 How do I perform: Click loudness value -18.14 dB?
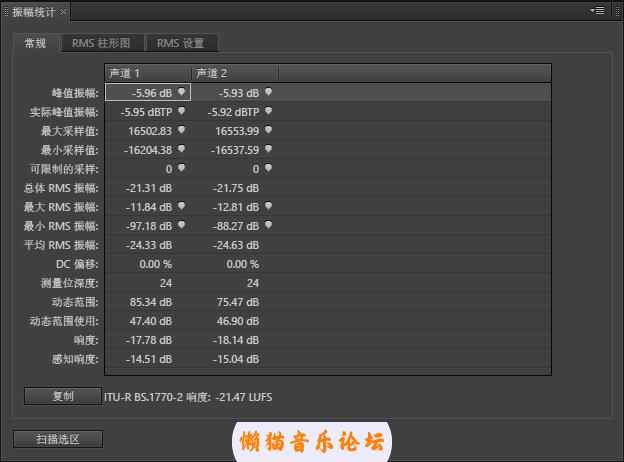236,340
